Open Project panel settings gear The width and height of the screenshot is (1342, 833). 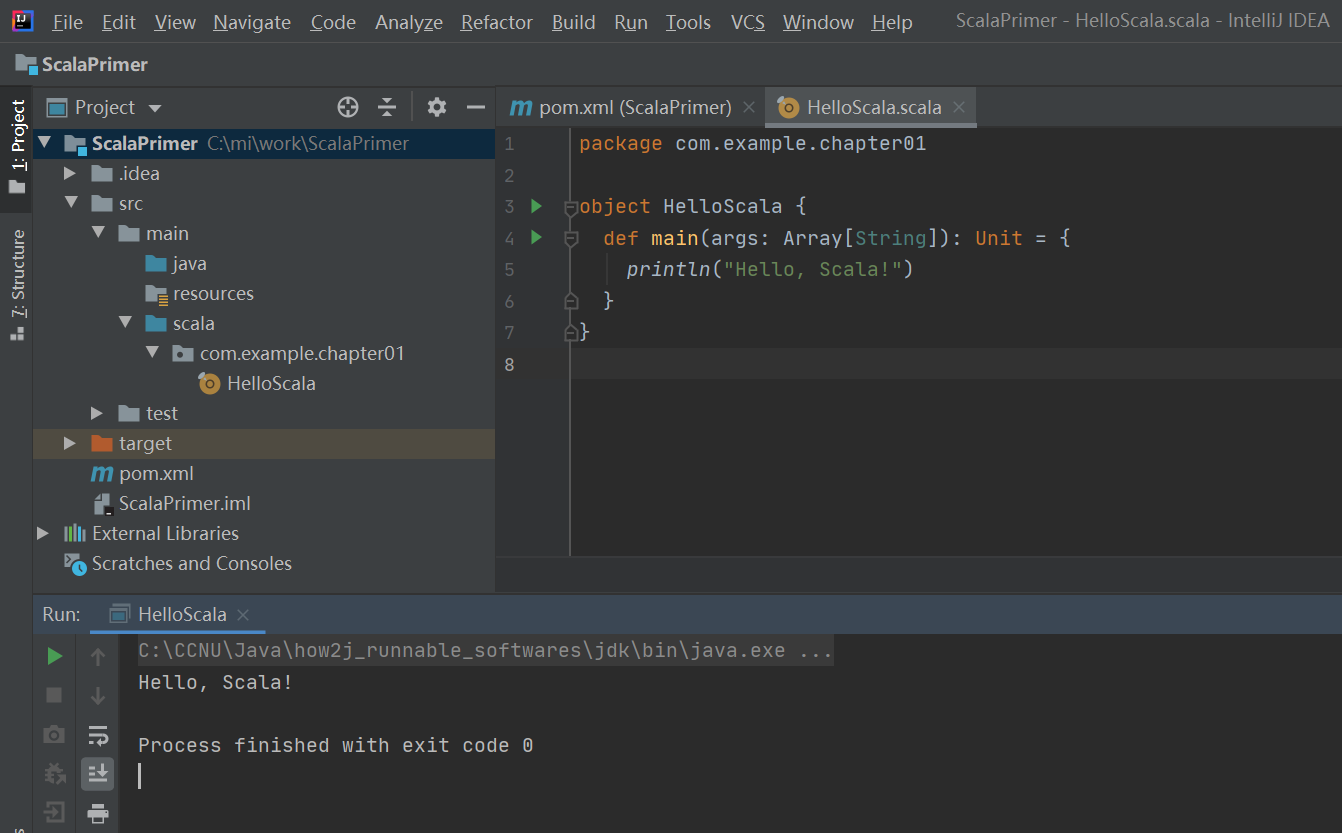pos(437,107)
